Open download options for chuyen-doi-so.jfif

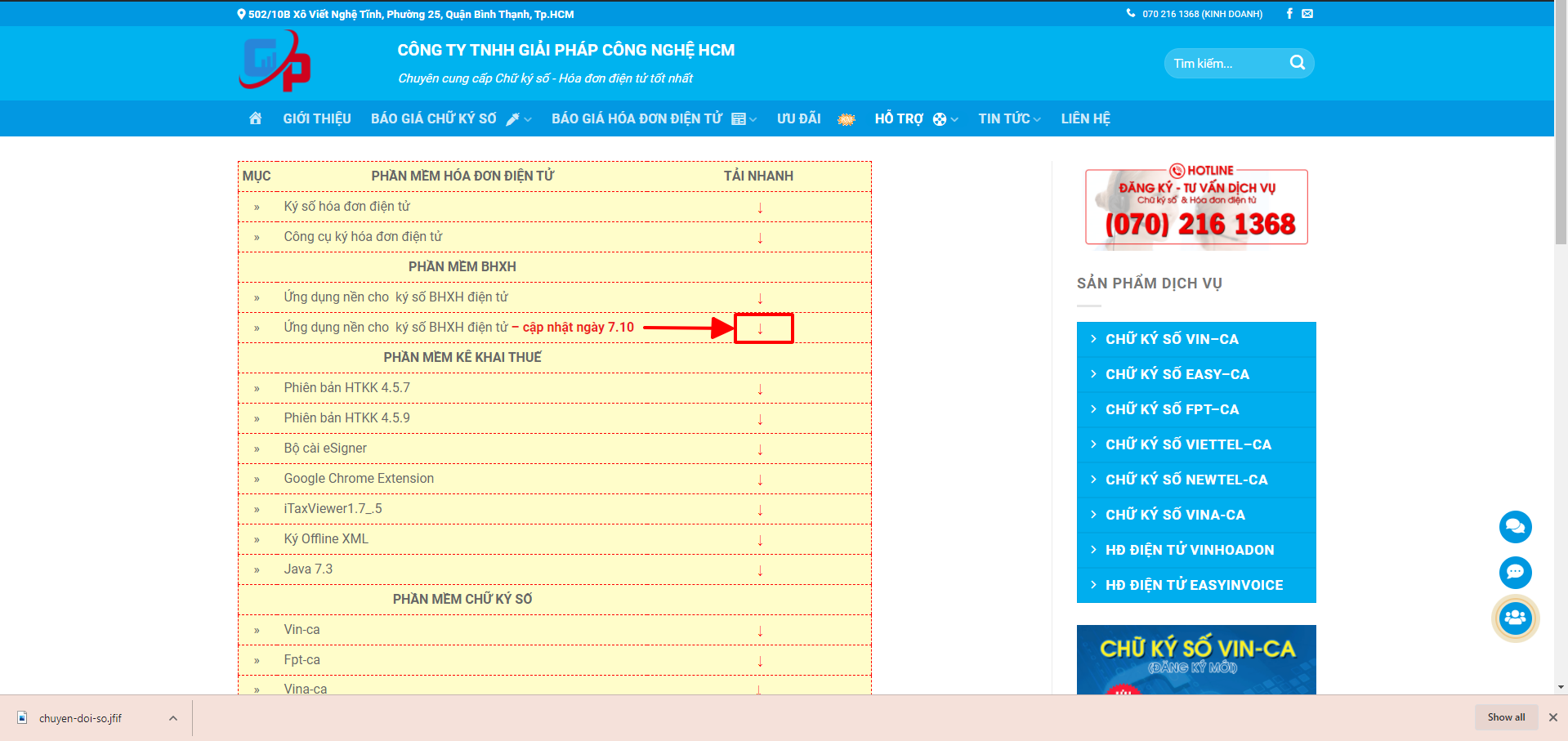[173, 718]
